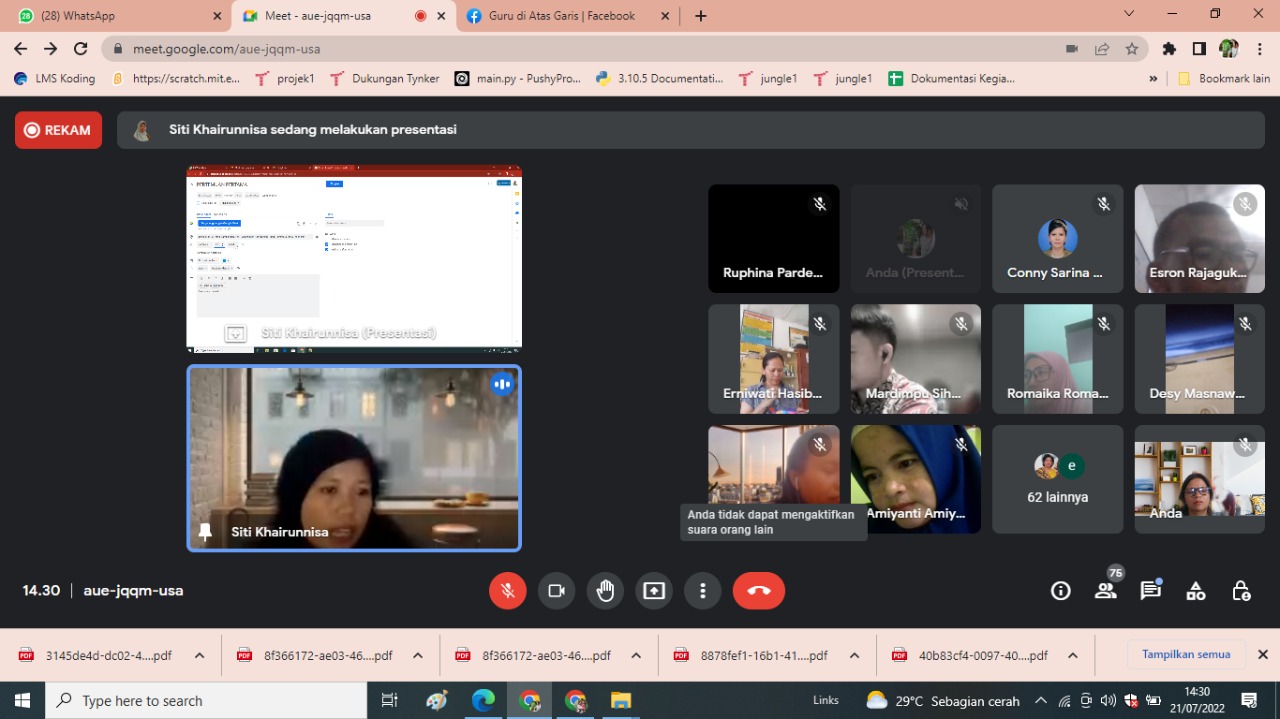
Task: Open Microsoft Edge from taskbar
Action: coord(484,700)
